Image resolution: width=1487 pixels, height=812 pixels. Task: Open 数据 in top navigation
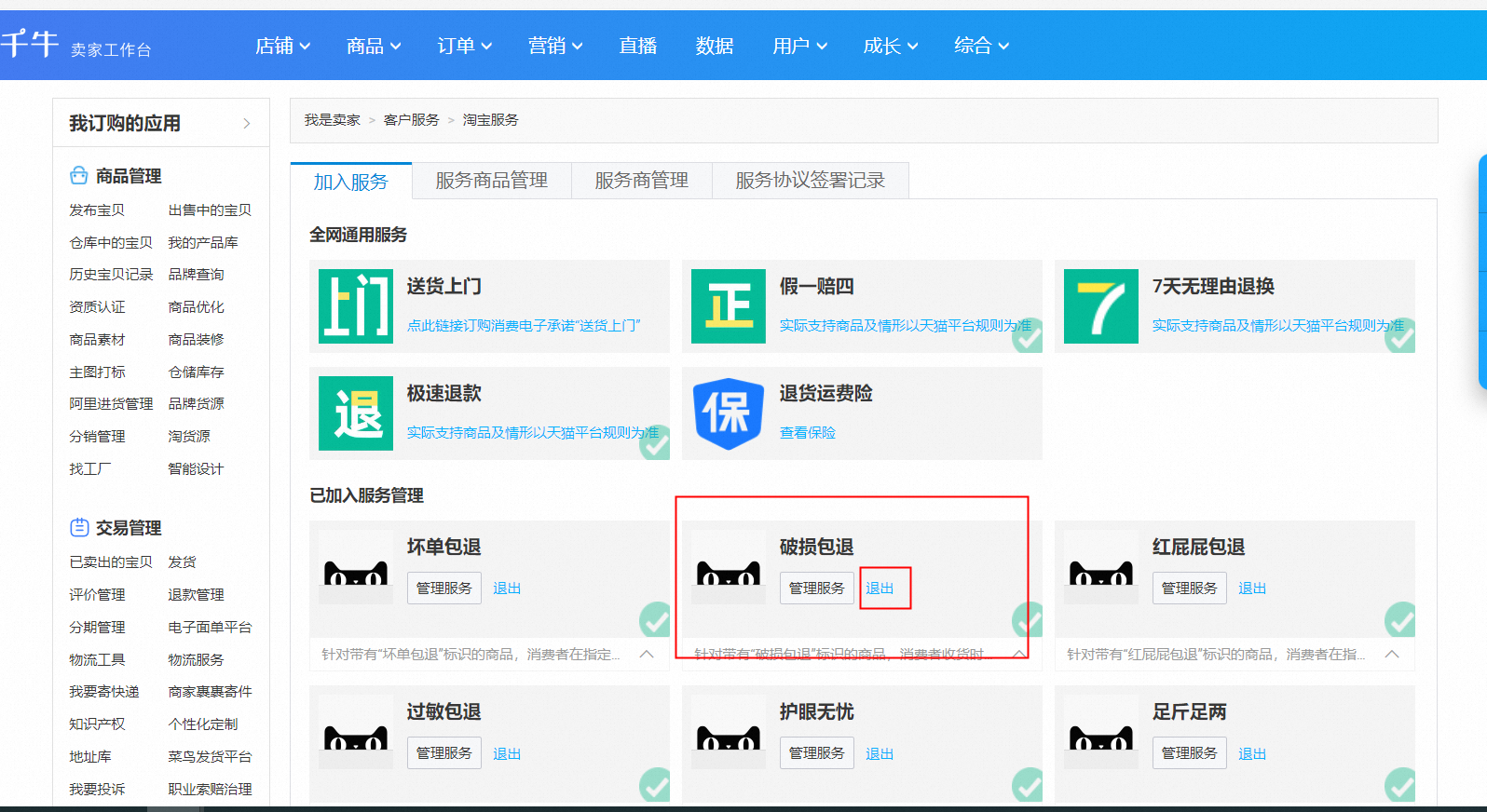[x=715, y=46]
